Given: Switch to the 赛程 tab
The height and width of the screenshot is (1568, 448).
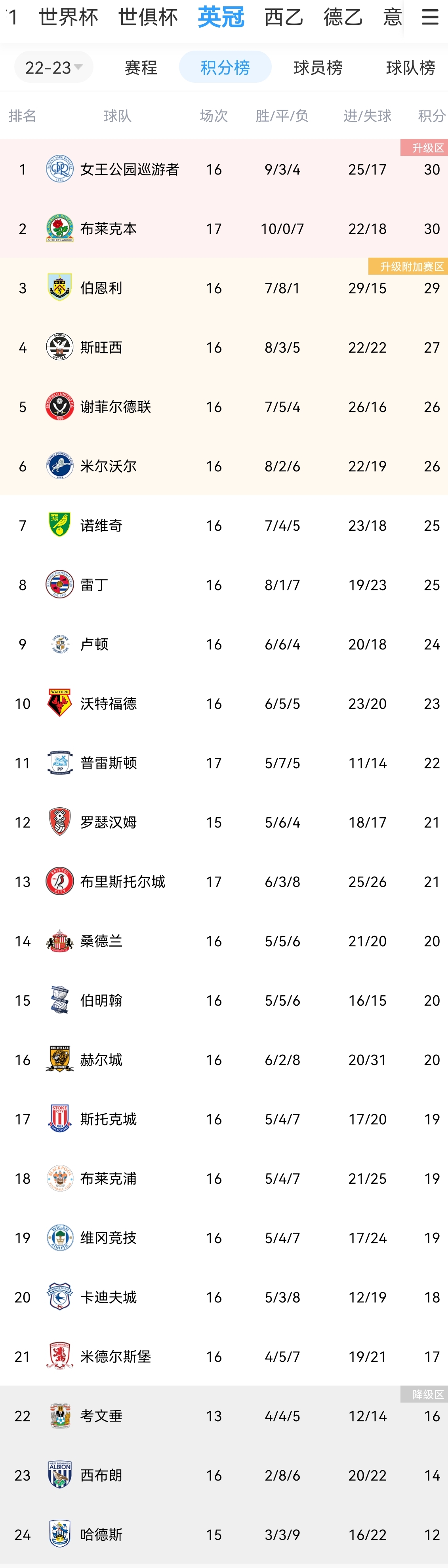Looking at the screenshot, I should [141, 67].
